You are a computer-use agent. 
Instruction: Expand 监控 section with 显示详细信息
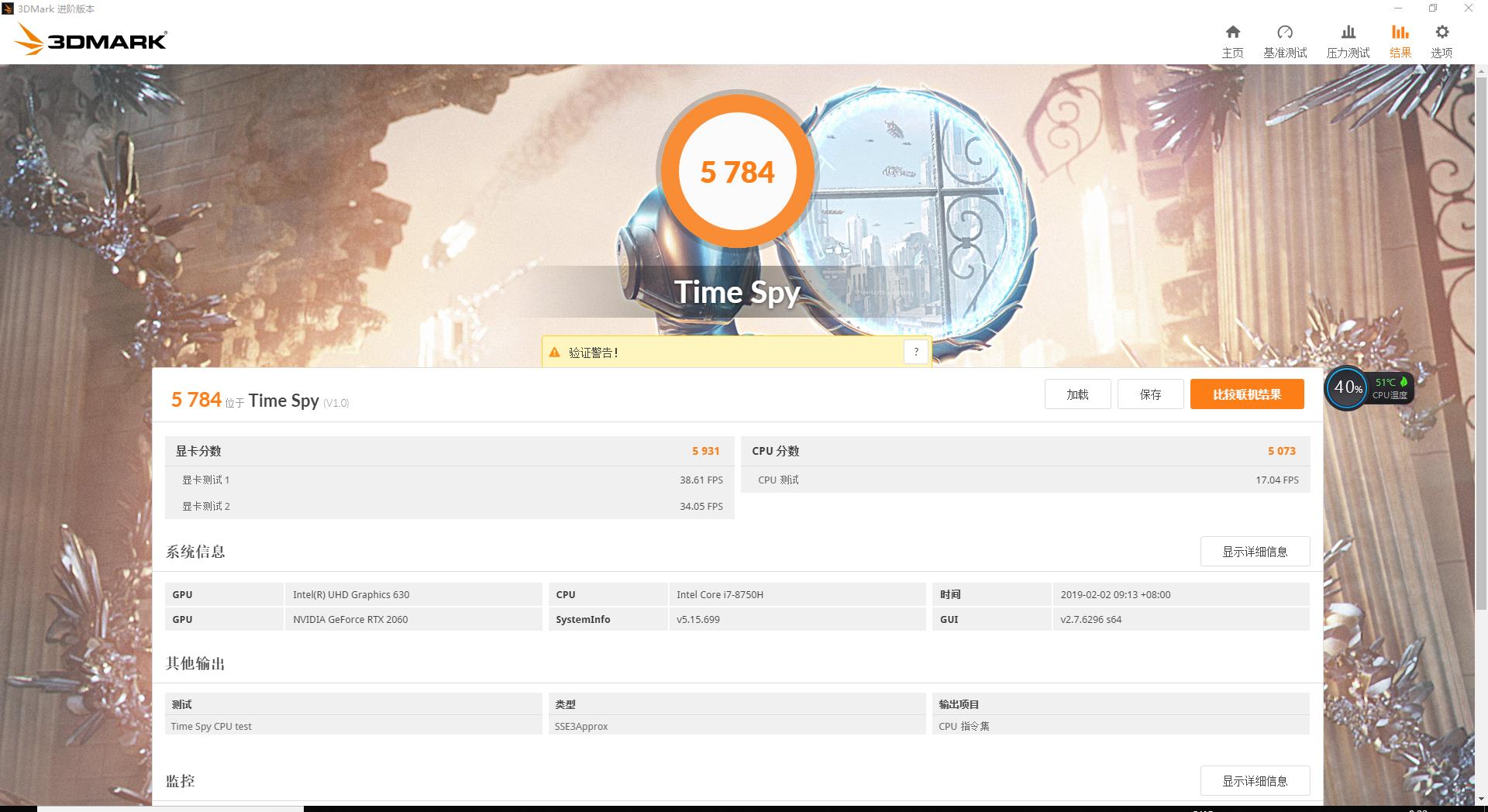[1255, 781]
